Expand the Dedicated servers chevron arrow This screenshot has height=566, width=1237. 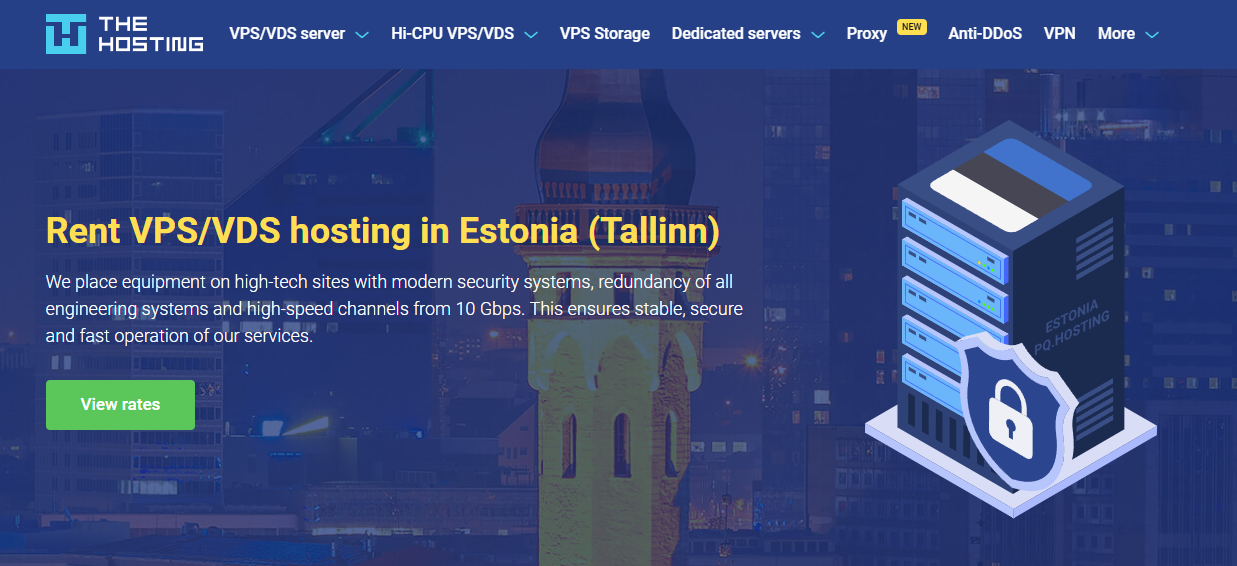pyautogui.click(x=818, y=35)
